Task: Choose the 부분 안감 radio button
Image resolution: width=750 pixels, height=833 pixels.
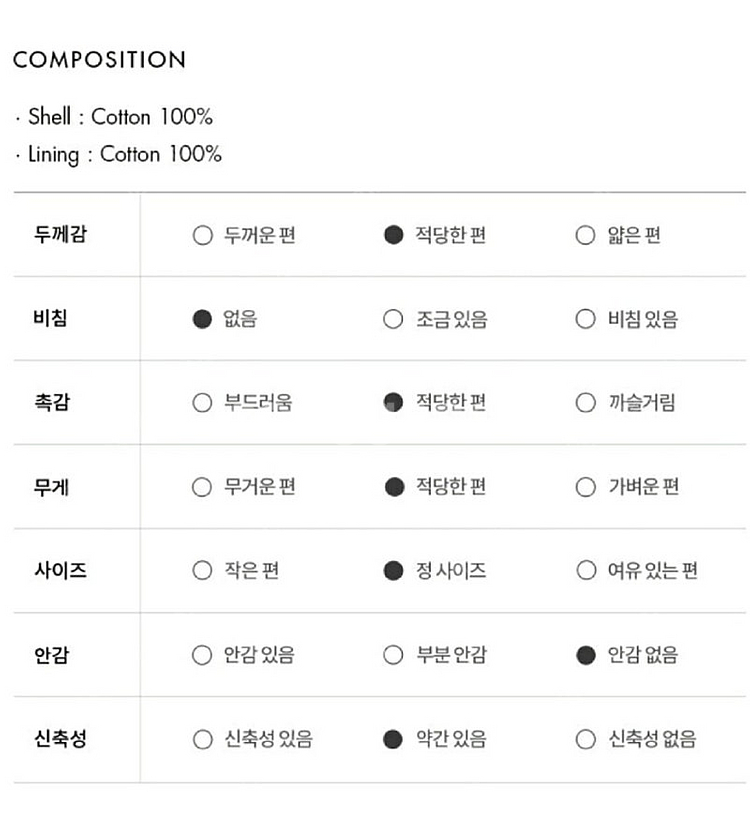Action: [394, 656]
